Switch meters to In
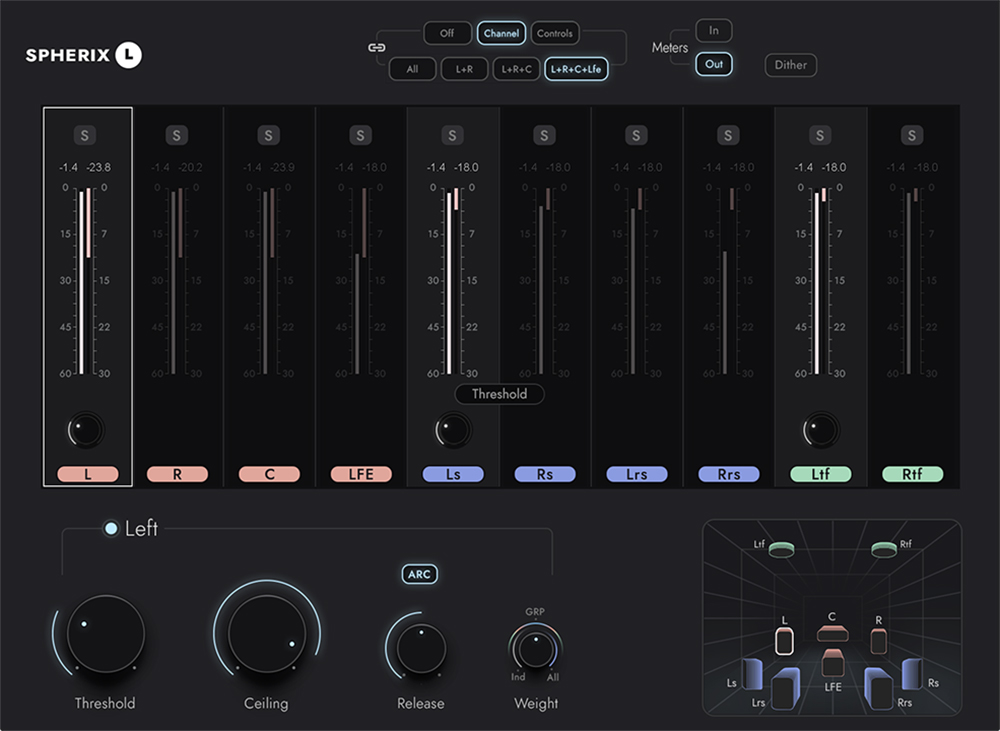The image size is (1000, 731). pyautogui.click(x=714, y=31)
